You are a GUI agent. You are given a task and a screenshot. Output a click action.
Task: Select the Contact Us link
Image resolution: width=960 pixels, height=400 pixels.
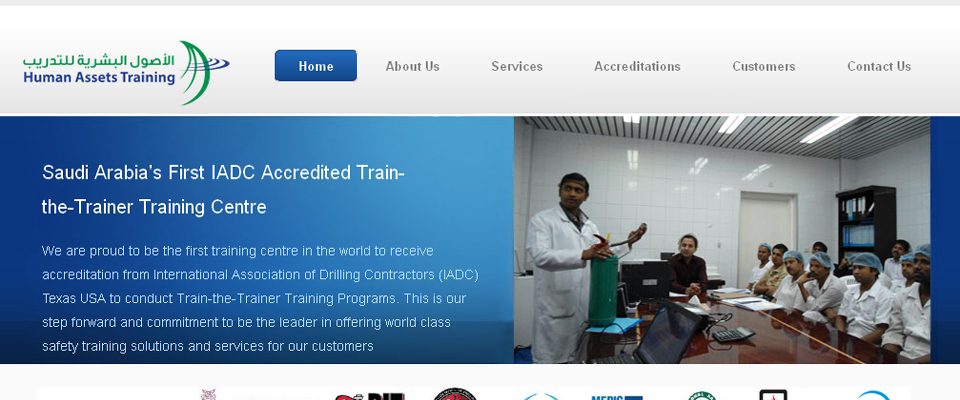coord(879,66)
